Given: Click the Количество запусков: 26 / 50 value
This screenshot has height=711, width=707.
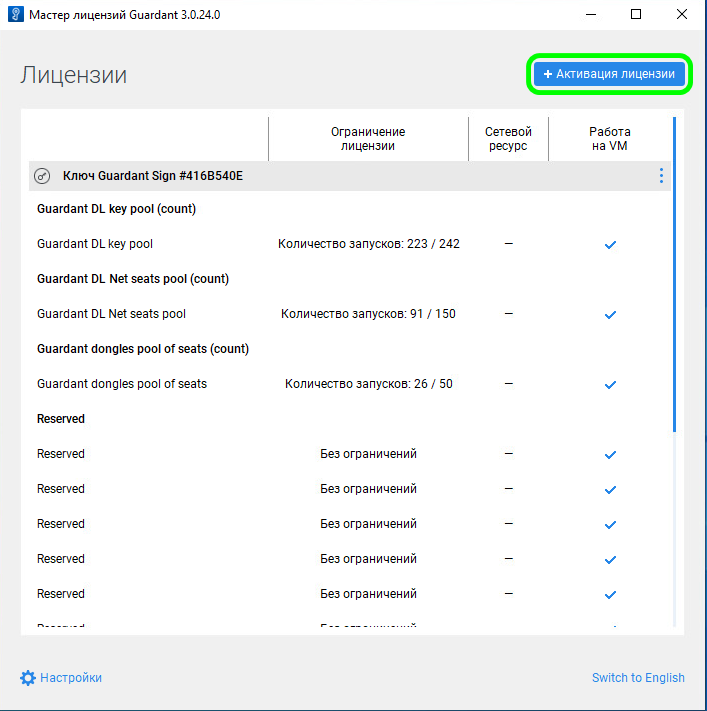Looking at the screenshot, I should [x=369, y=384].
